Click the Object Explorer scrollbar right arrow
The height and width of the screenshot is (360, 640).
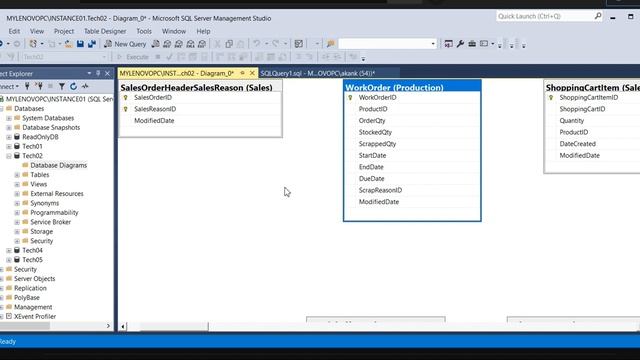(x=108, y=326)
